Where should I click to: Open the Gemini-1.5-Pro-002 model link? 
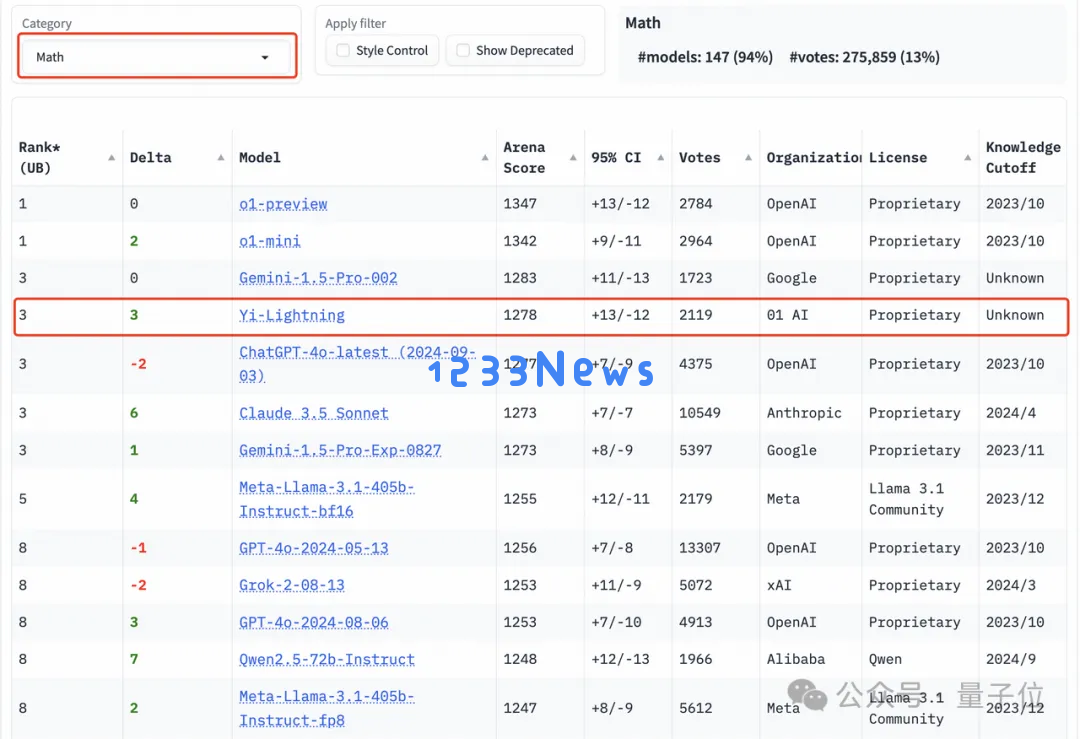pos(318,278)
